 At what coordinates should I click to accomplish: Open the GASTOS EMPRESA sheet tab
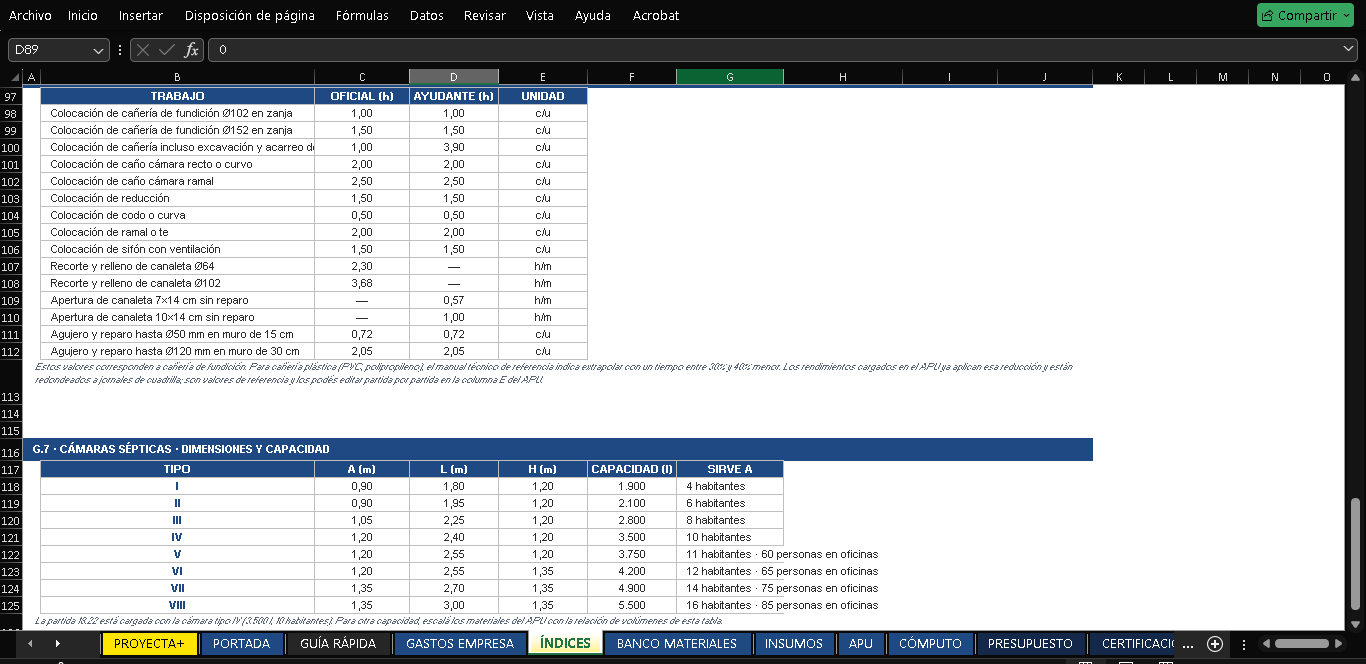460,644
